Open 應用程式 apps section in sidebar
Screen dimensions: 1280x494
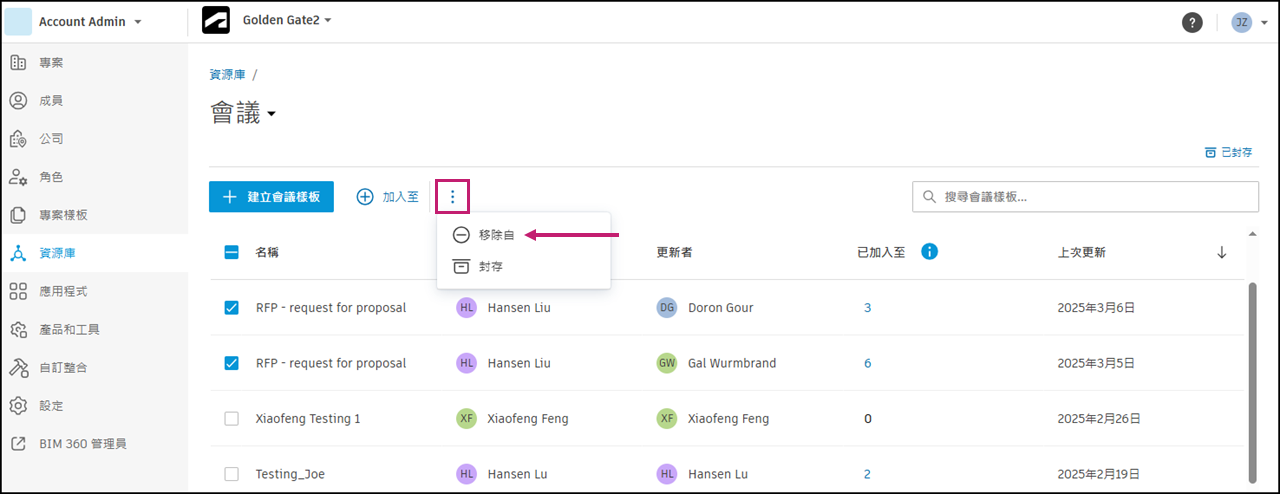coord(62,291)
